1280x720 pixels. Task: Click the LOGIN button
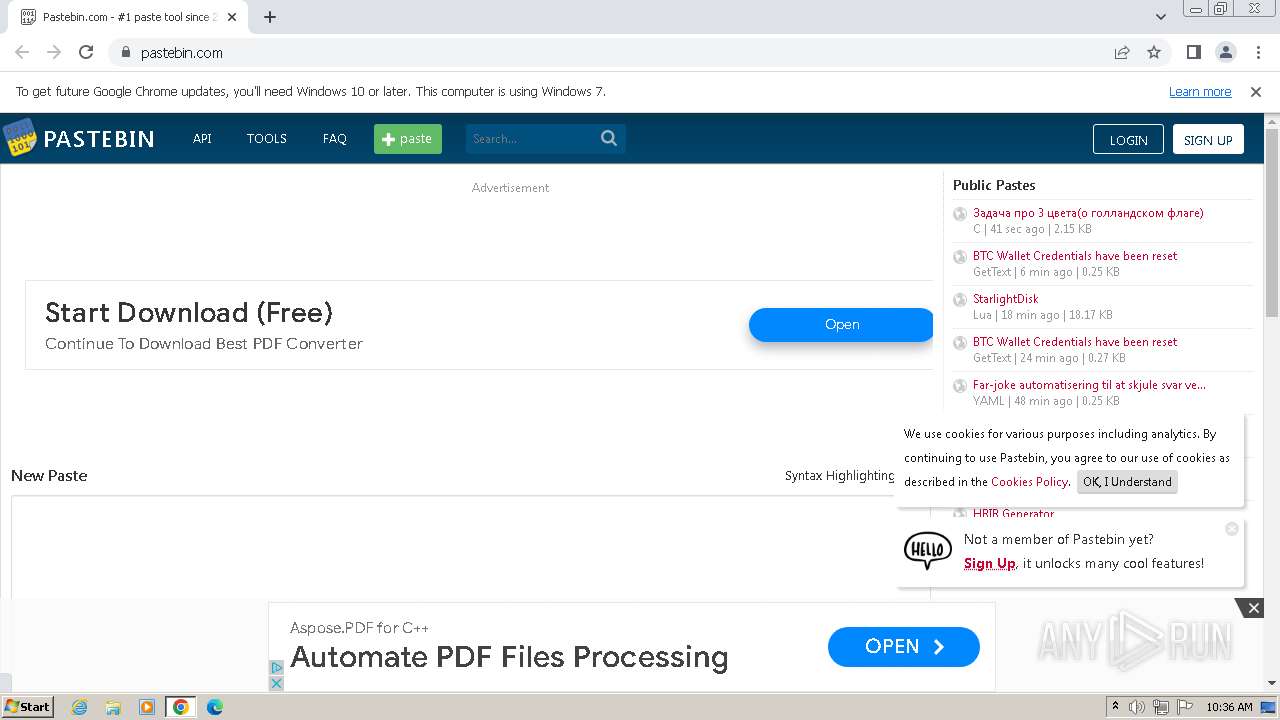tap(1128, 139)
